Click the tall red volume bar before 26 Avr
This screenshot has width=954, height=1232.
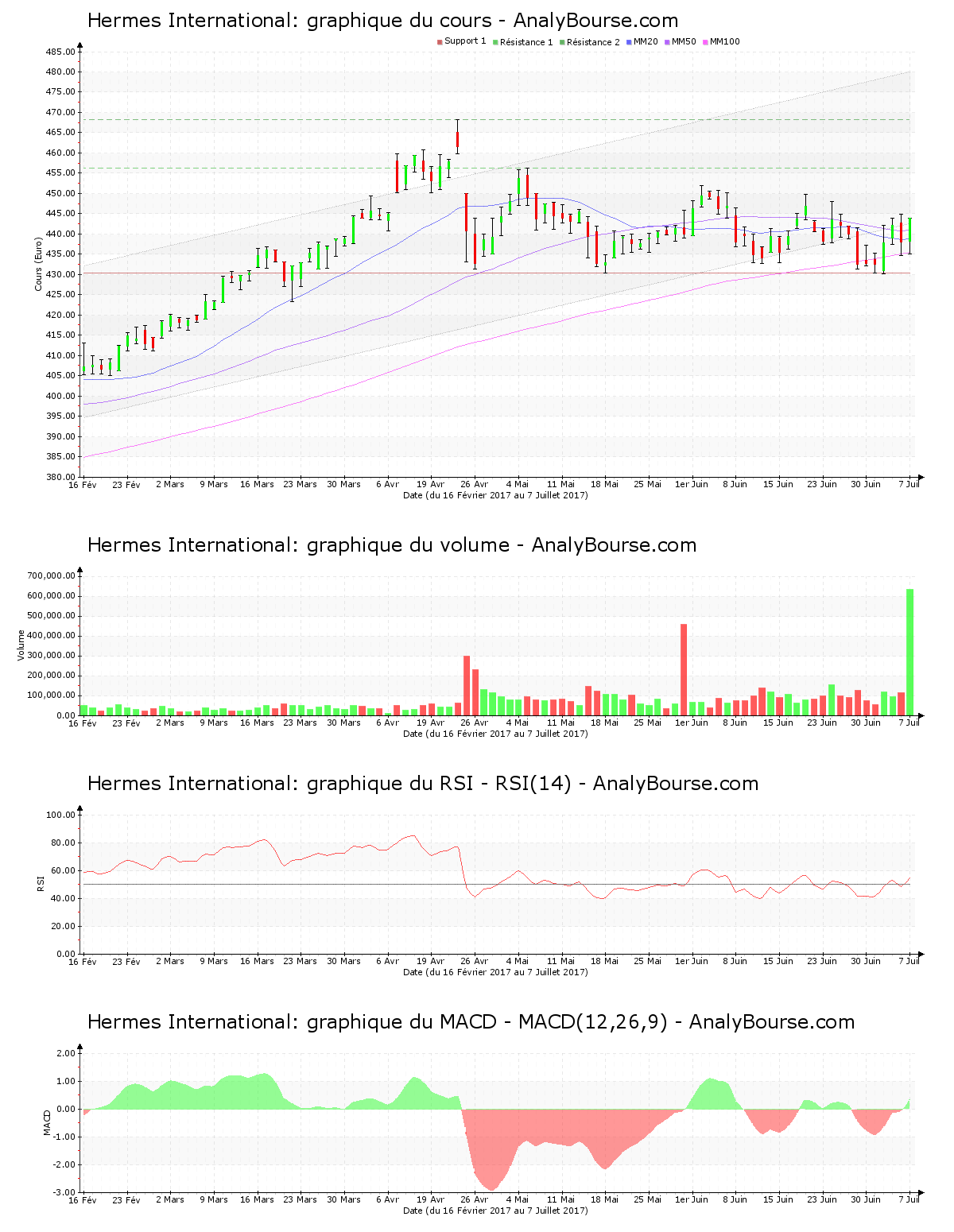(x=467, y=685)
